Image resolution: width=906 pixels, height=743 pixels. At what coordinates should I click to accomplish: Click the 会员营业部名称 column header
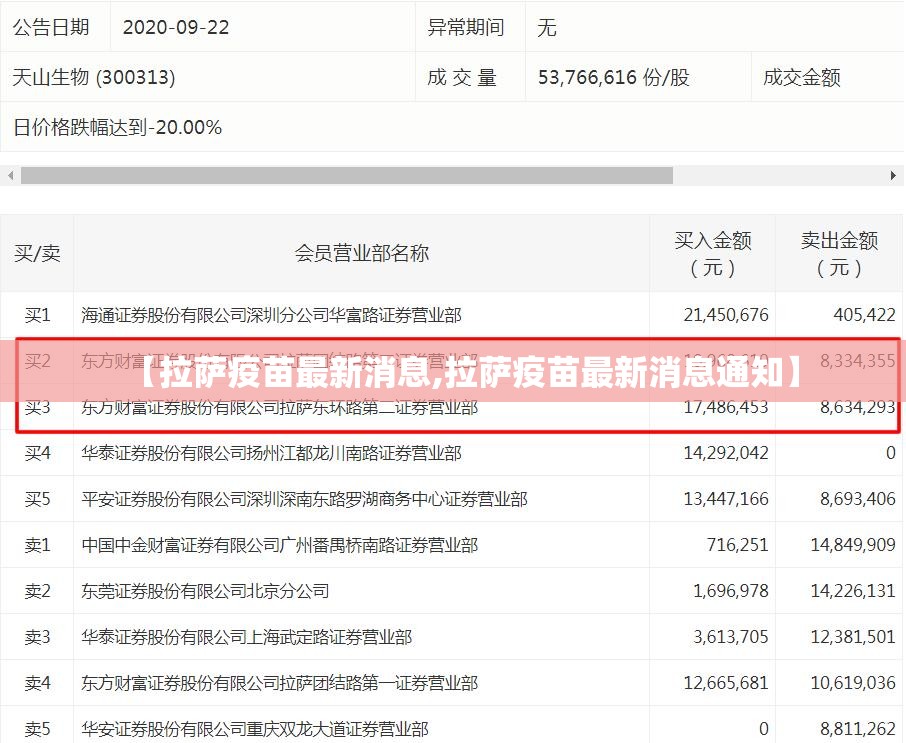362,253
